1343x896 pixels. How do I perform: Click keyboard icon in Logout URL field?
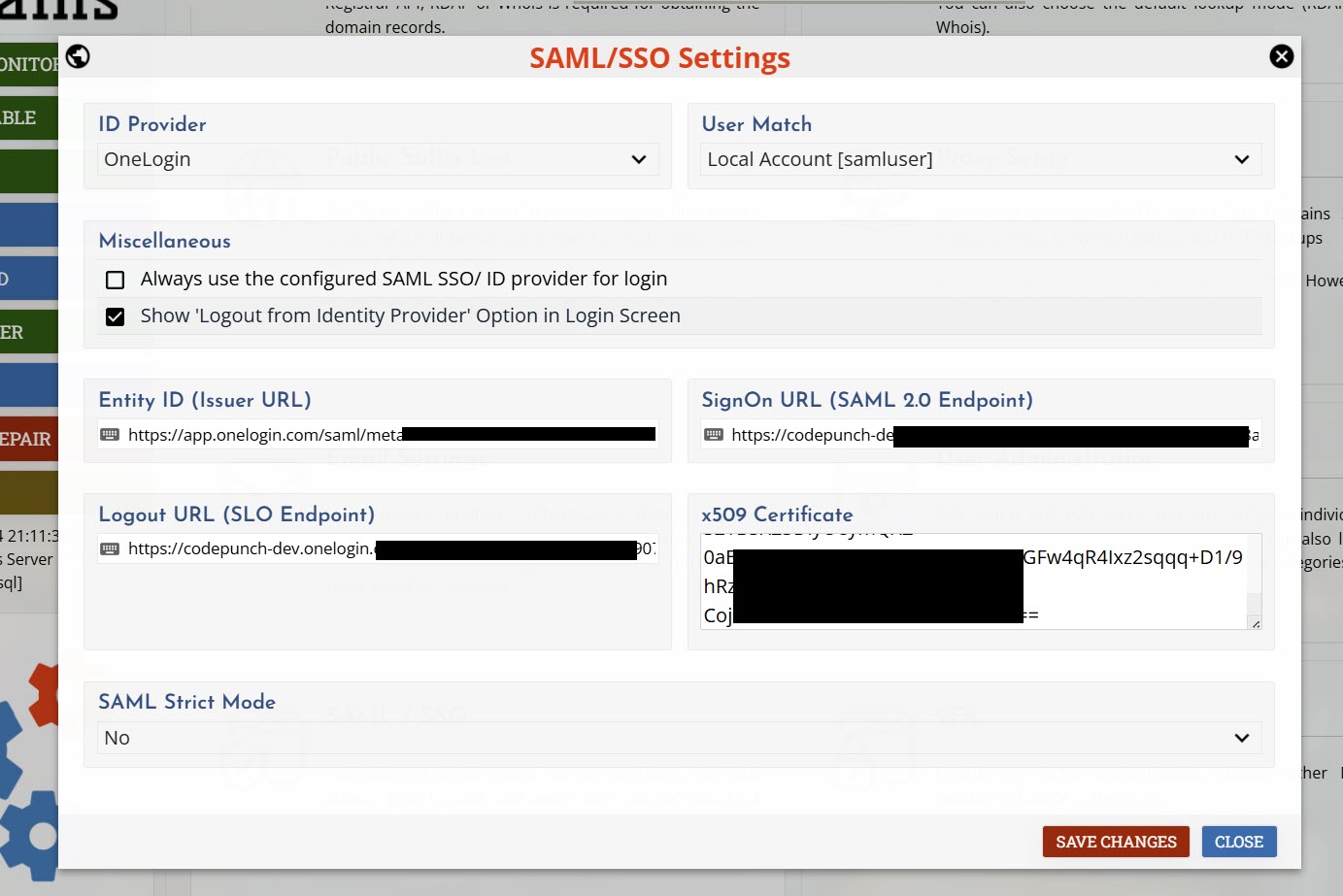point(110,548)
